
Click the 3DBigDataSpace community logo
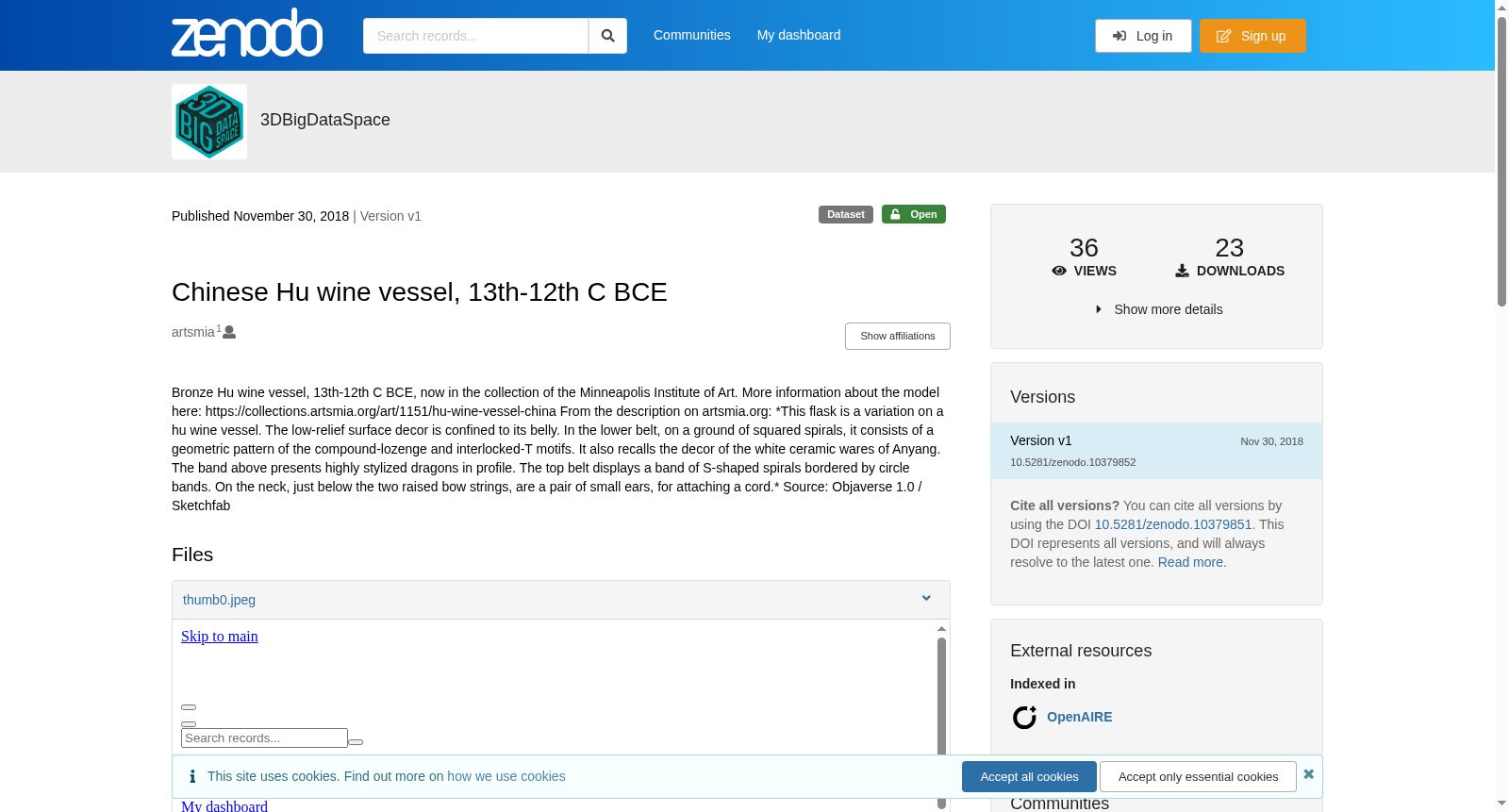(x=209, y=122)
